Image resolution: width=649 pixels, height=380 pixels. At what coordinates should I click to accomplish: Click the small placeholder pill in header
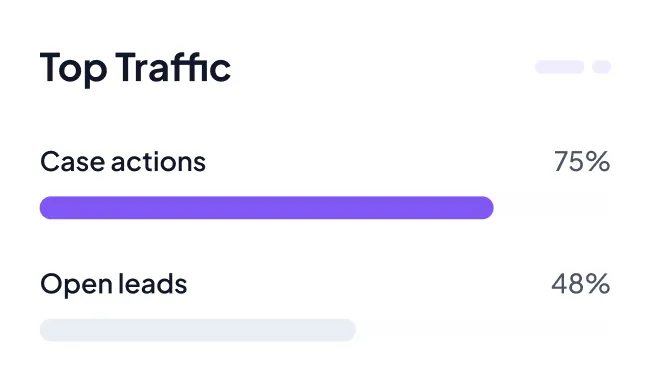[601, 67]
